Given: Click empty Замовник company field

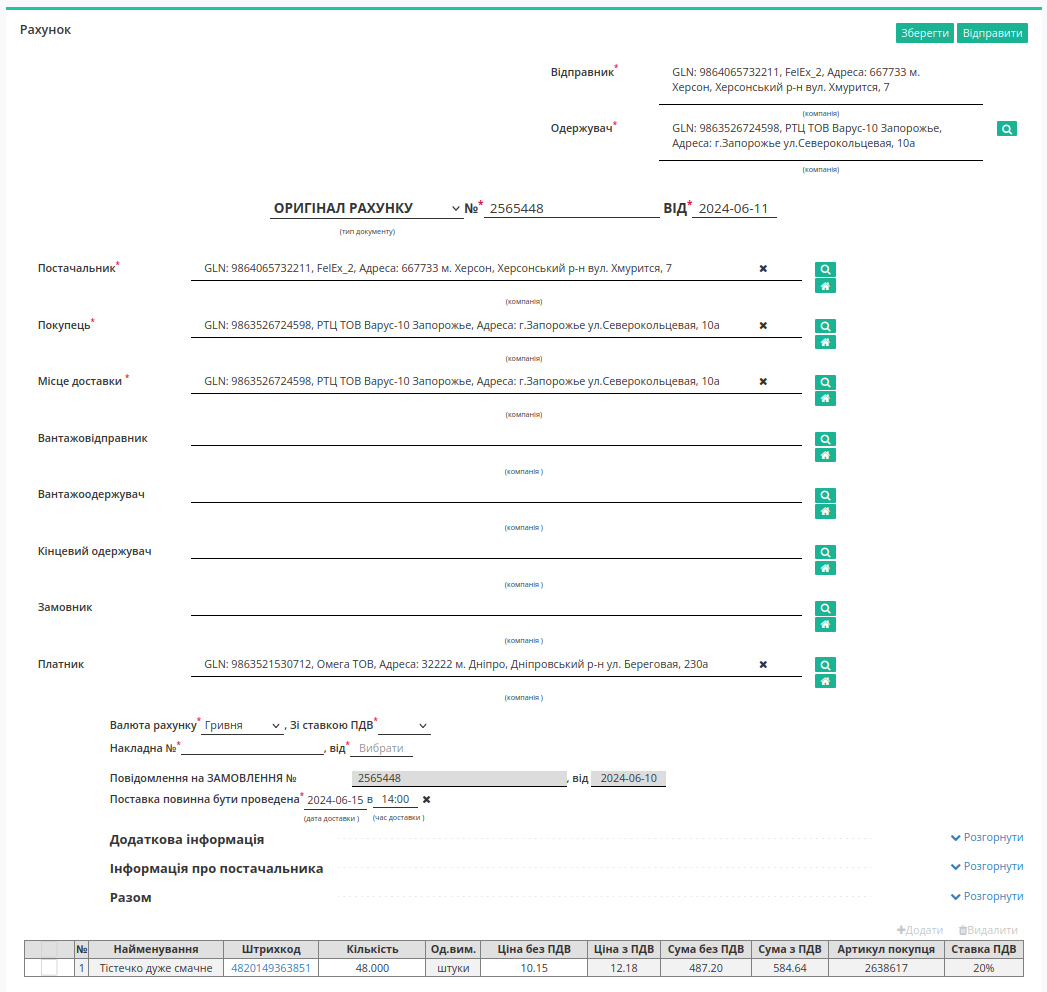Looking at the screenshot, I should pyautogui.click(x=496, y=606).
